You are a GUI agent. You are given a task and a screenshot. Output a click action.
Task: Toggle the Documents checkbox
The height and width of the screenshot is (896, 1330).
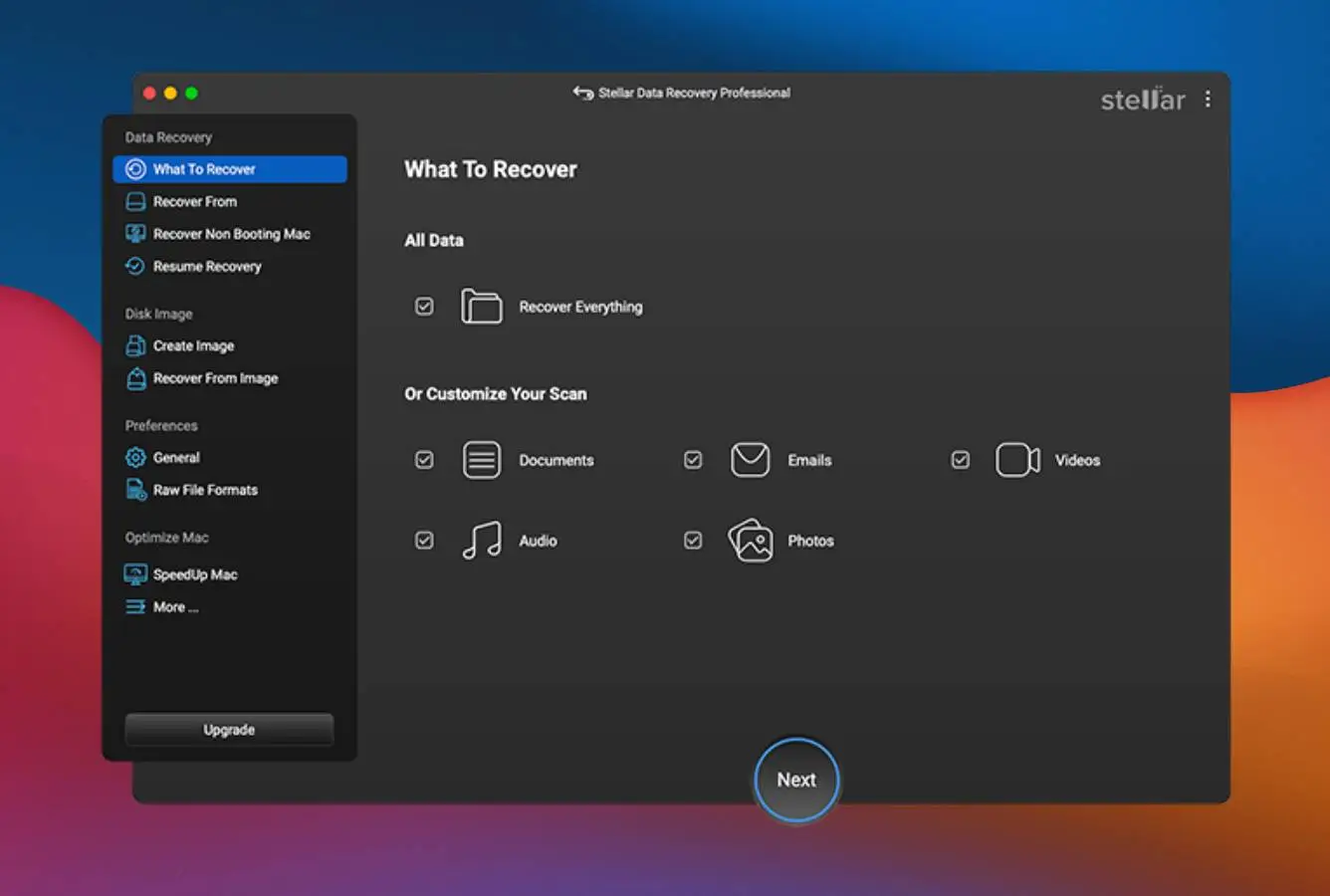coord(424,460)
